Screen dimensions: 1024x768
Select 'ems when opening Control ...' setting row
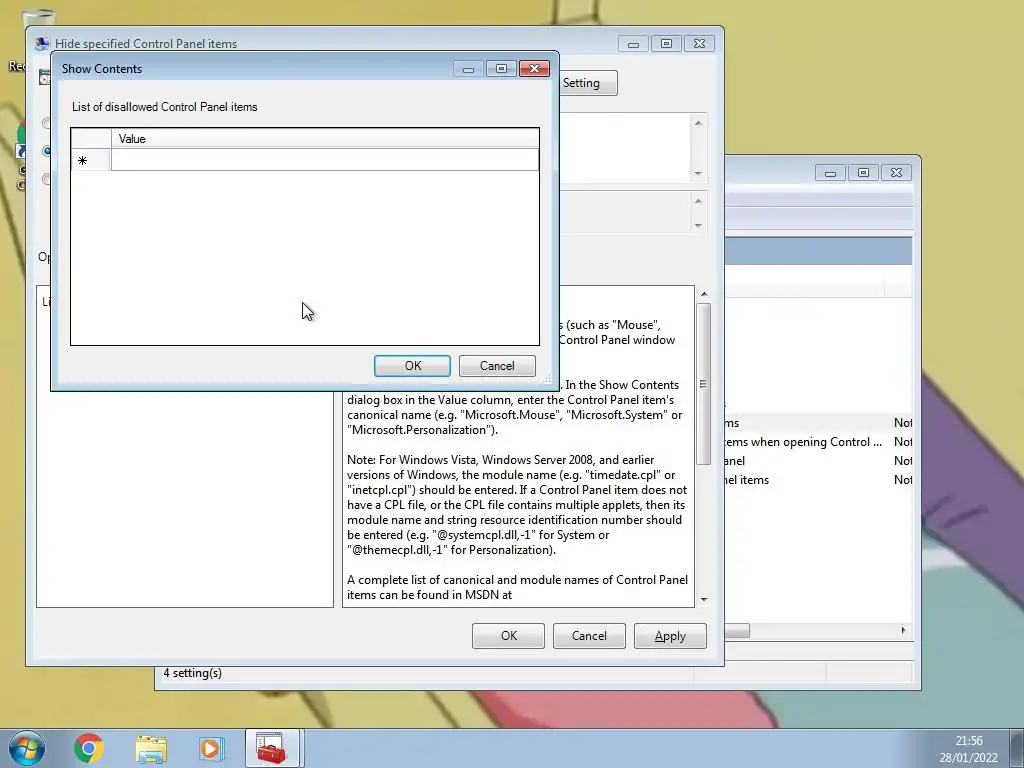point(818,441)
